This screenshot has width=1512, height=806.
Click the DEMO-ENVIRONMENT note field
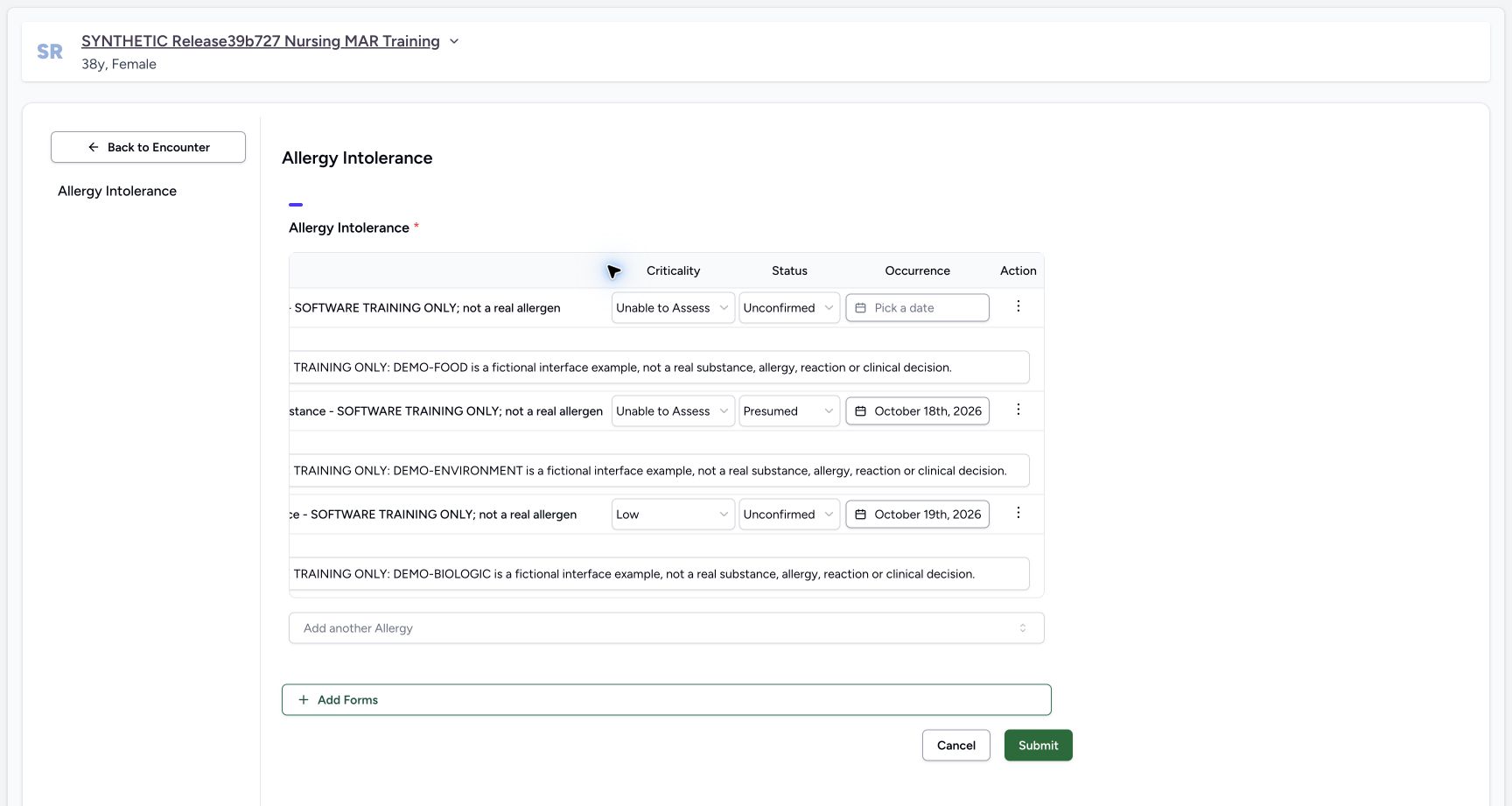(659, 471)
